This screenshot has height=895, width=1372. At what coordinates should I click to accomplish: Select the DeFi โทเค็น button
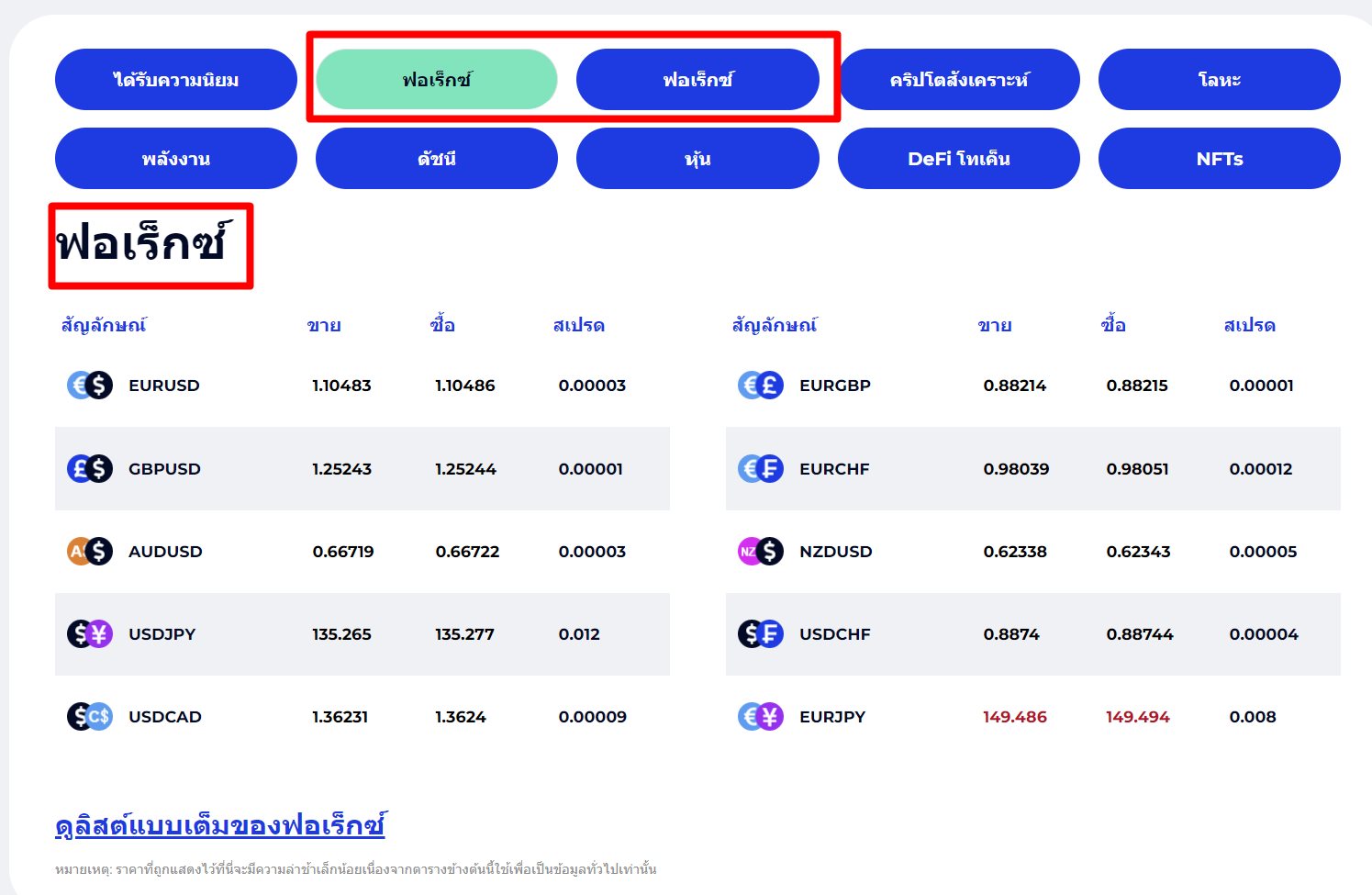pyautogui.click(x=958, y=158)
